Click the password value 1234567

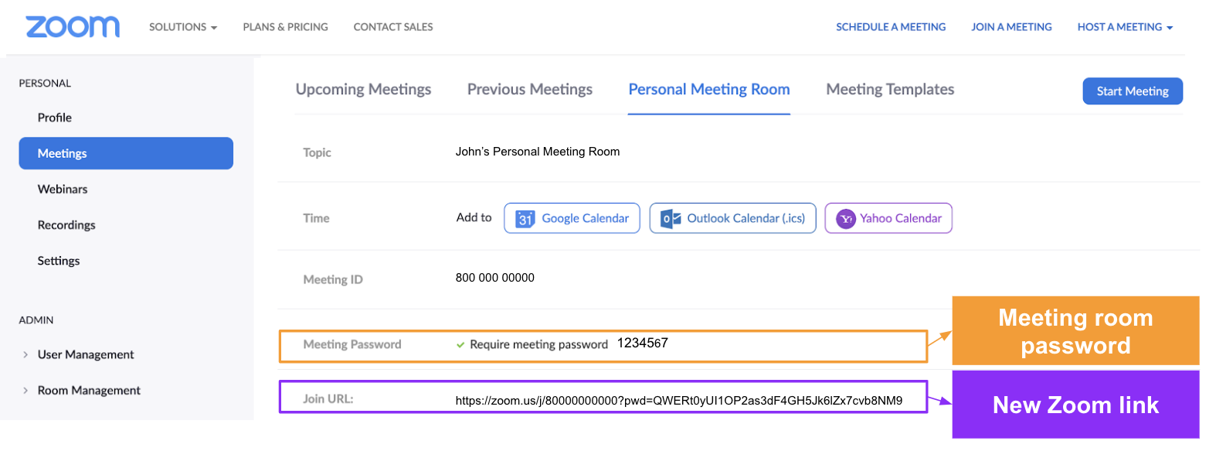(x=642, y=343)
